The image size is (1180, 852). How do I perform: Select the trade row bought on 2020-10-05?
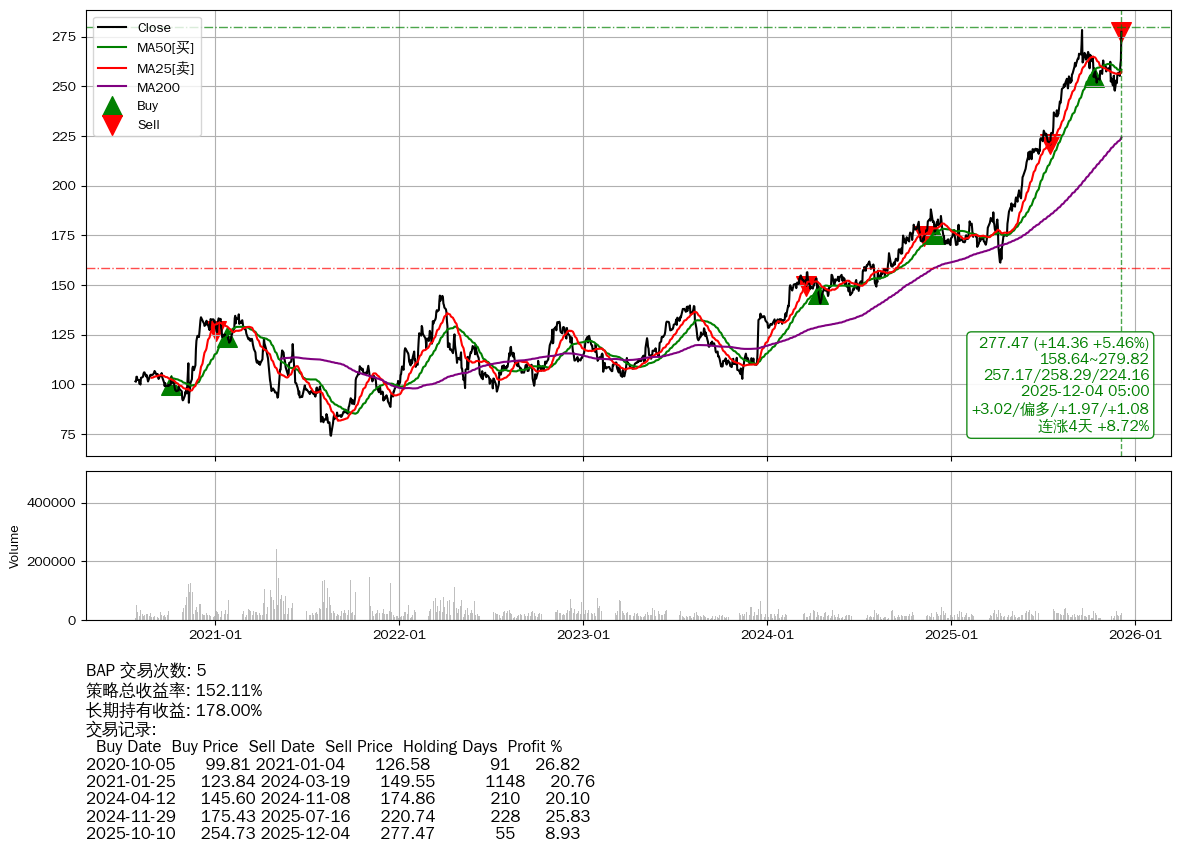click(x=332, y=764)
